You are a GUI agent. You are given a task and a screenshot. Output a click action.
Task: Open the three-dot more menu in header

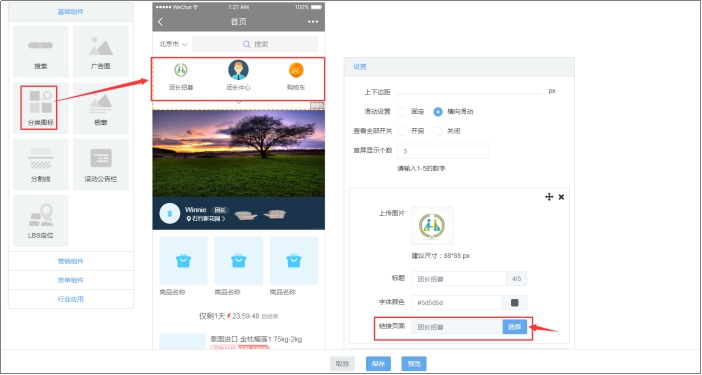point(313,22)
